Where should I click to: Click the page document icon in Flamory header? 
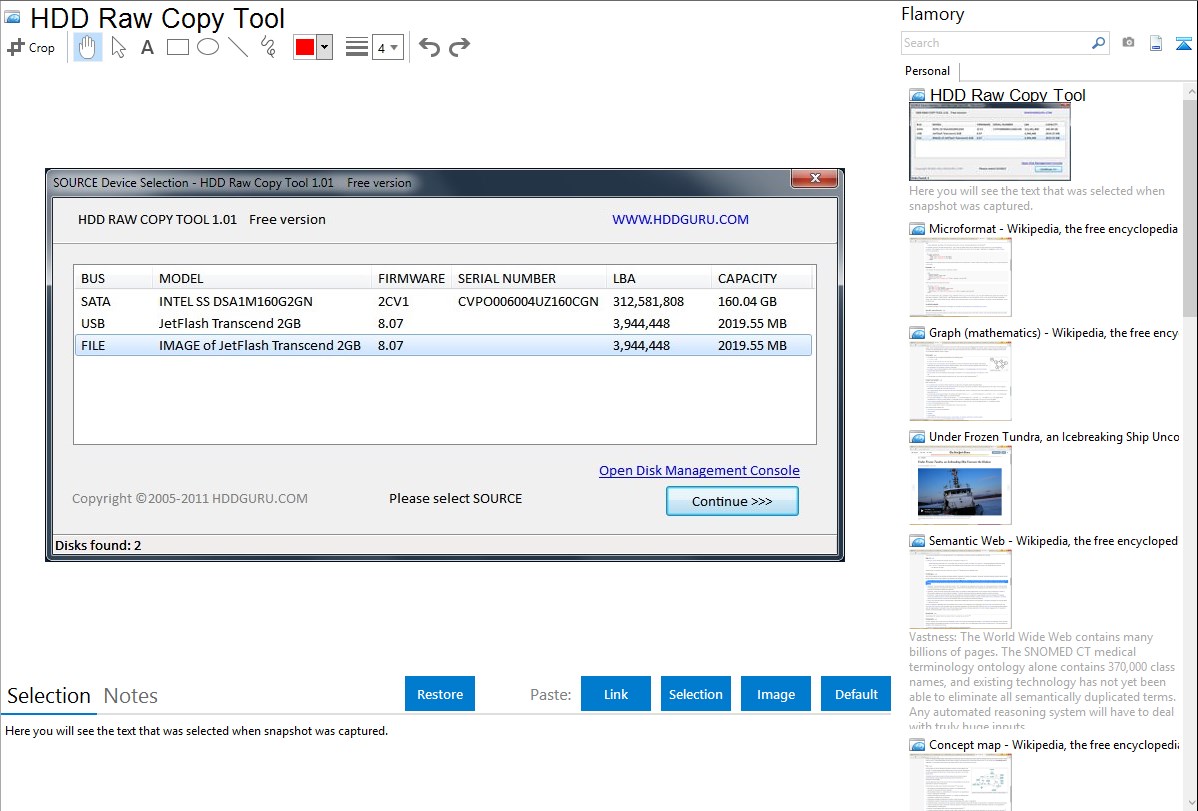[1156, 44]
